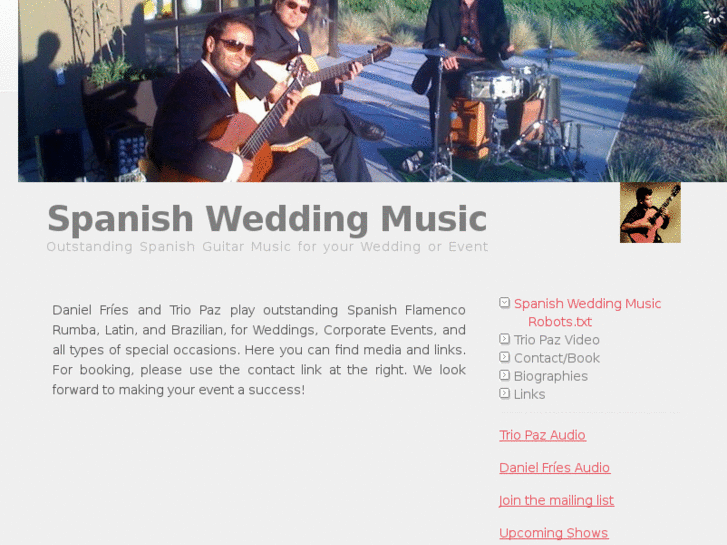Click the arrow icon beside Biographies
Image resolution: width=727 pixels, height=545 pixels.
[x=504, y=375]
